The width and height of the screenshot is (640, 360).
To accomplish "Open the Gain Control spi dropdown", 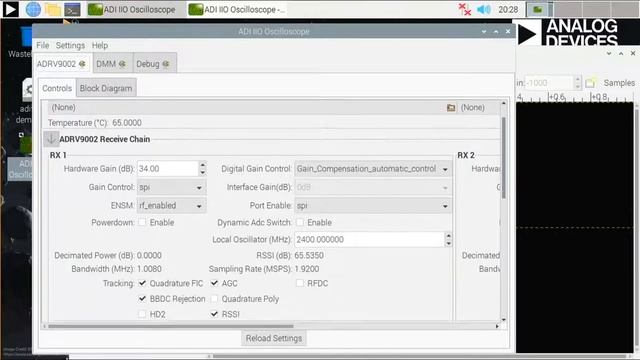I will coord(171,187).
